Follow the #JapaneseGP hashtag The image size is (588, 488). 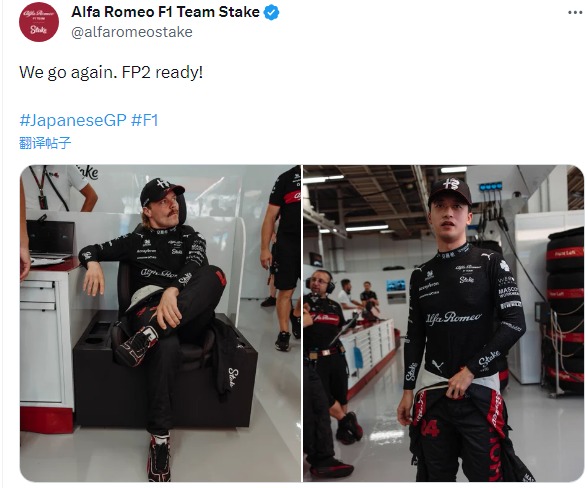click(73, 120)
